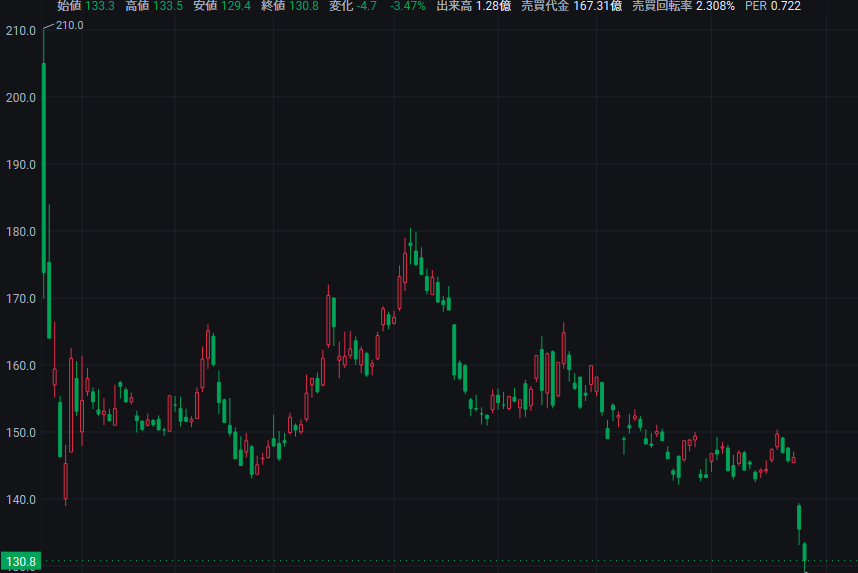
Task: Click the 180.0 price axis label
Action: click(x=21, y=232)
